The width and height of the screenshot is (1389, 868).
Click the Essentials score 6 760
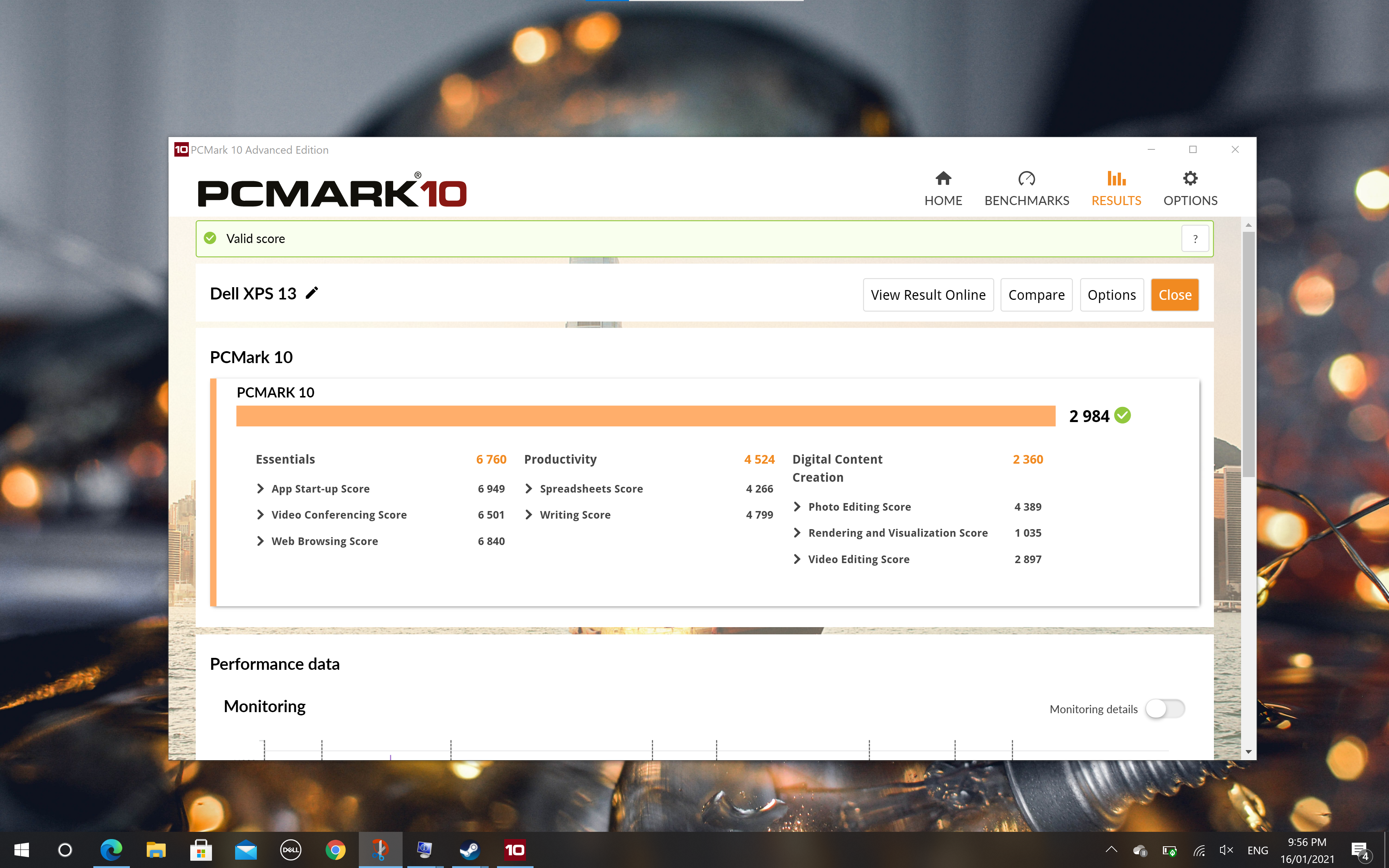[491, 459]
